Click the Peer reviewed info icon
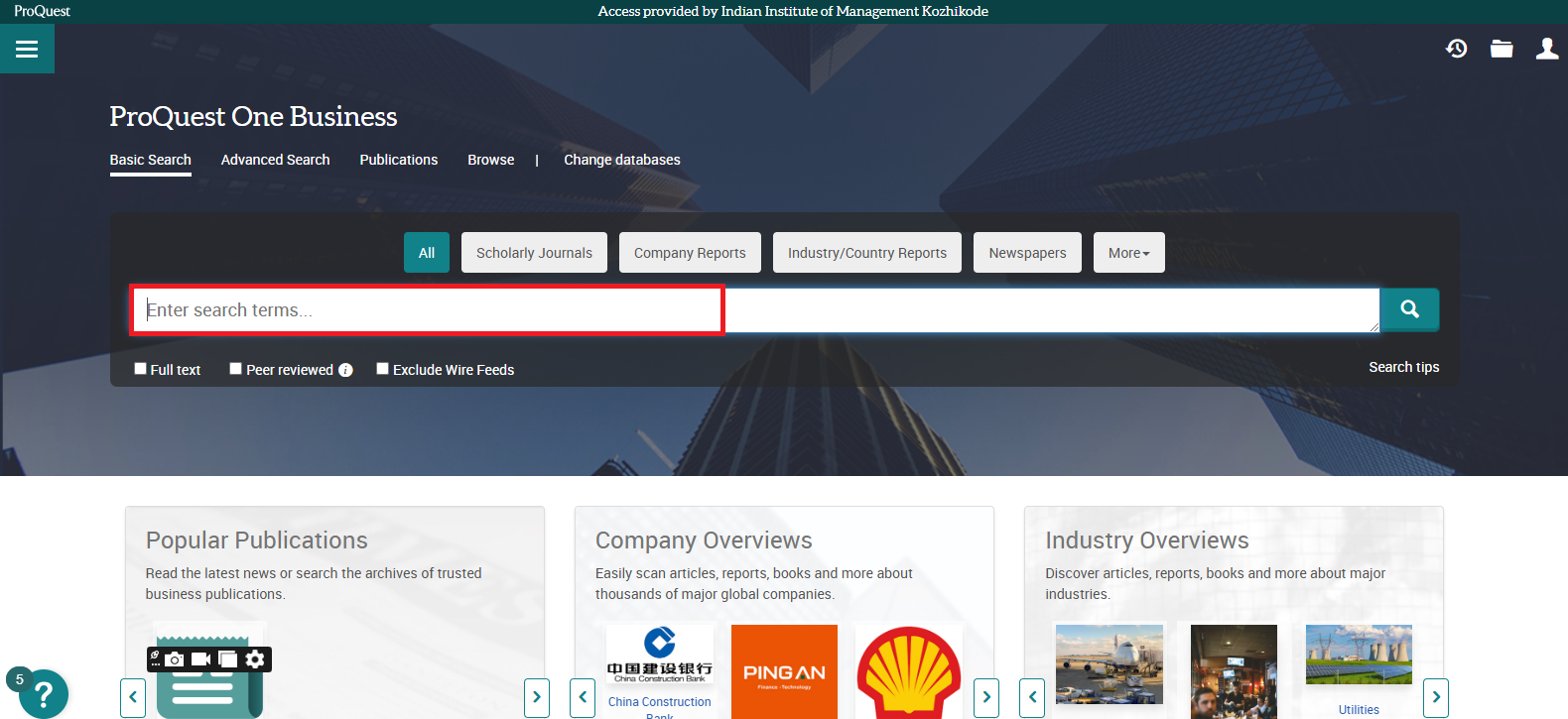 (x=345, y=370)
